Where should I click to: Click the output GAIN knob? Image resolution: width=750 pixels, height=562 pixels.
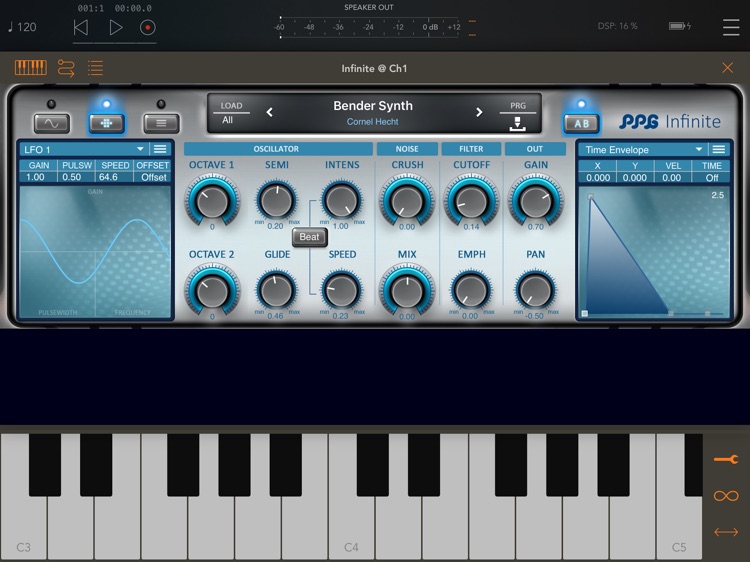click(536, 201)
